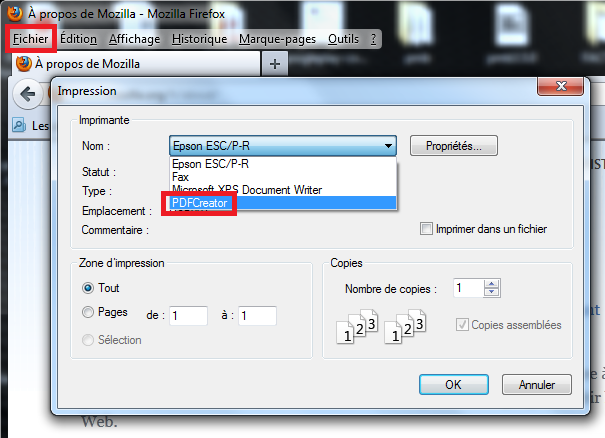Image resolution: width=605 pixels, height=438 pixels.
Task: Click the page range 'de' input field
Action: coord(188,316)
